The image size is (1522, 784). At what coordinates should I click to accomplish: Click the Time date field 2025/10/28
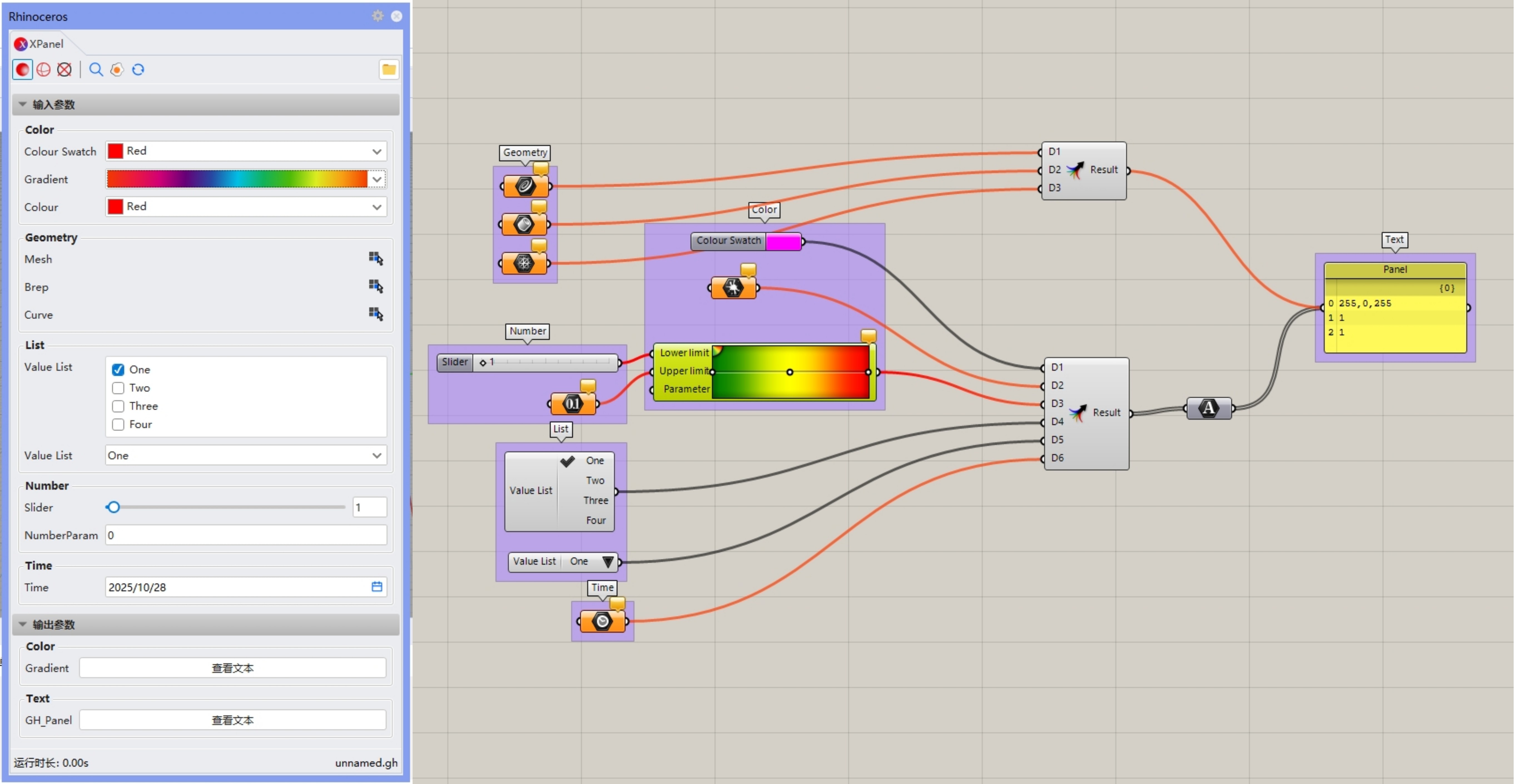coord(246,587)
